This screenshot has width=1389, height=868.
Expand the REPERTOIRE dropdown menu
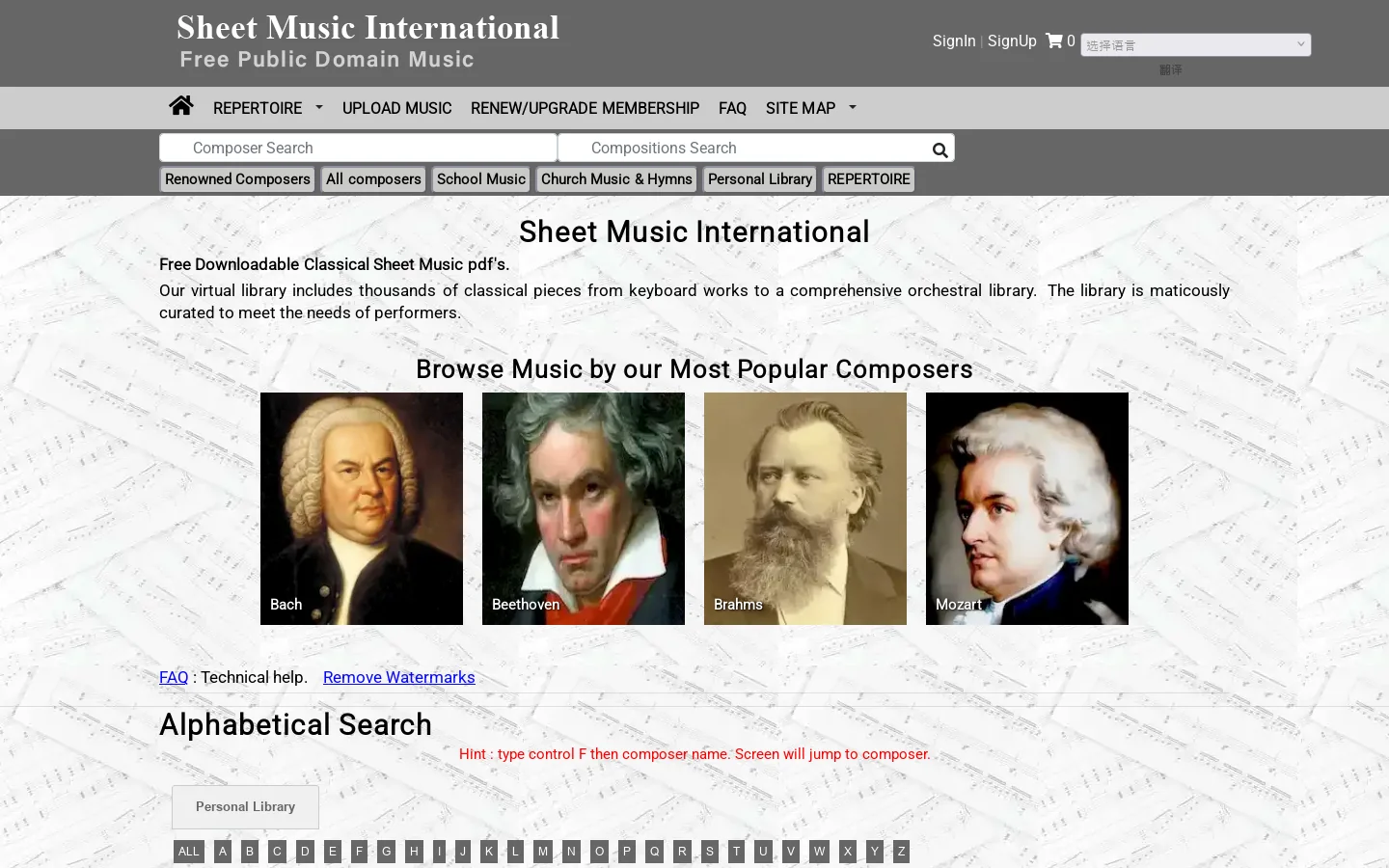pos(267,108)
